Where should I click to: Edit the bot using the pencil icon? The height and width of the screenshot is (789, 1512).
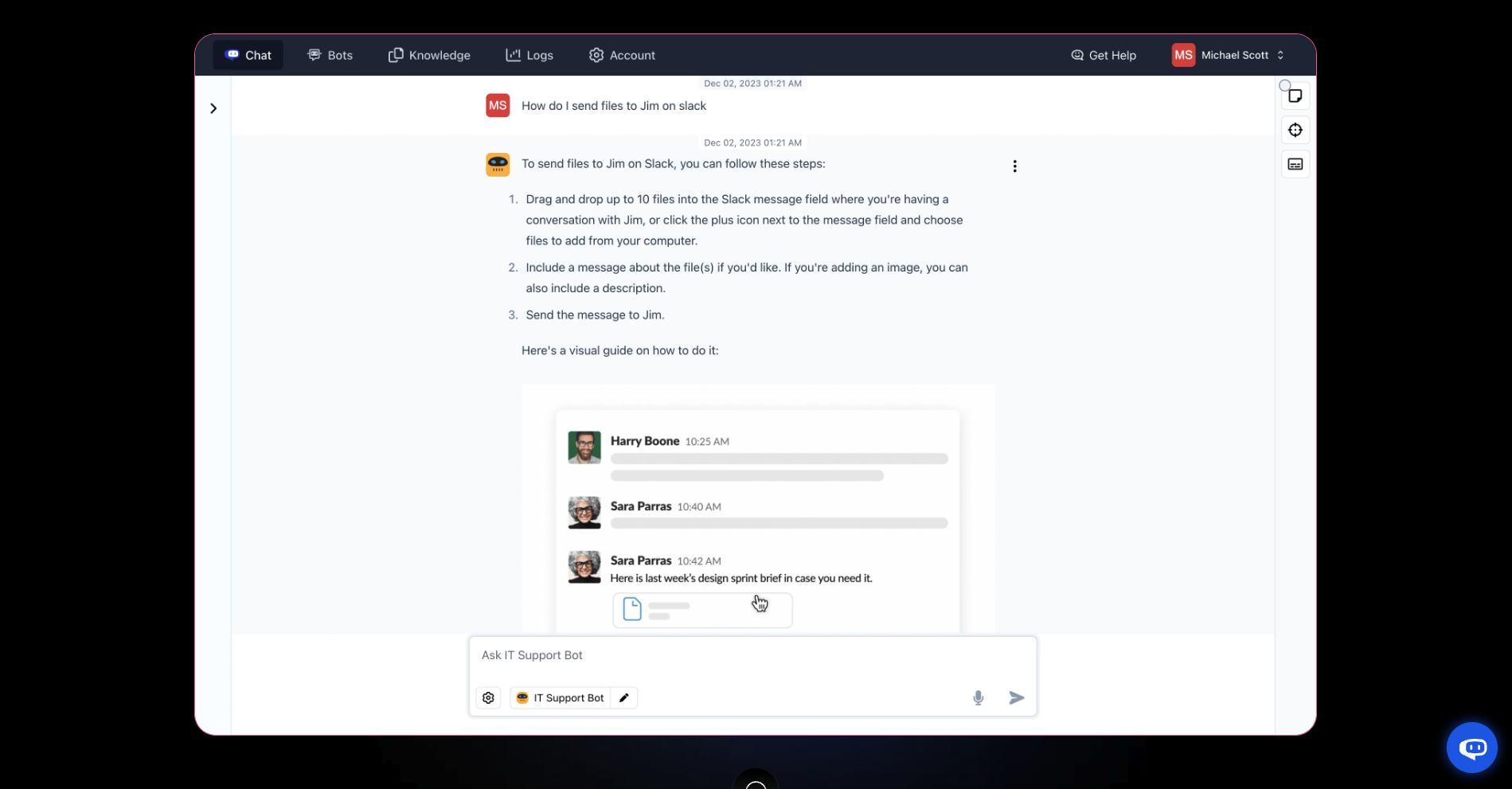[x=623, y=697]
